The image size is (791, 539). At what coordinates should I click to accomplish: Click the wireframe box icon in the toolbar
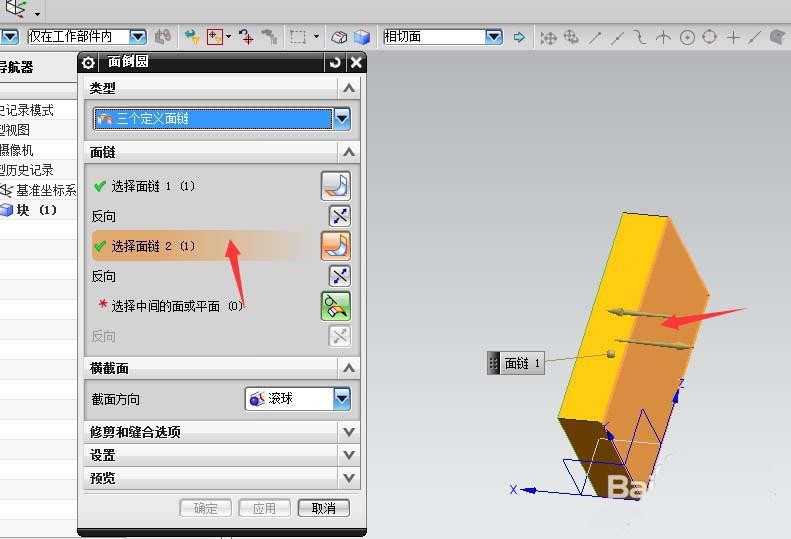339,37
